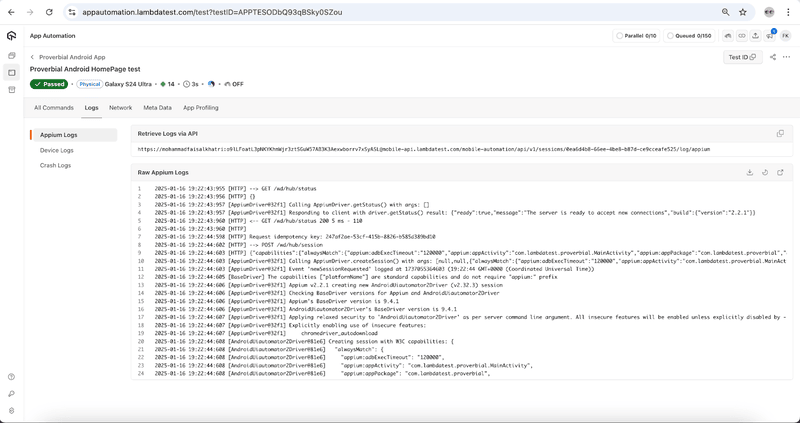
Task: Open Raw Appium Logs in new window
Action: pos(780,172)
